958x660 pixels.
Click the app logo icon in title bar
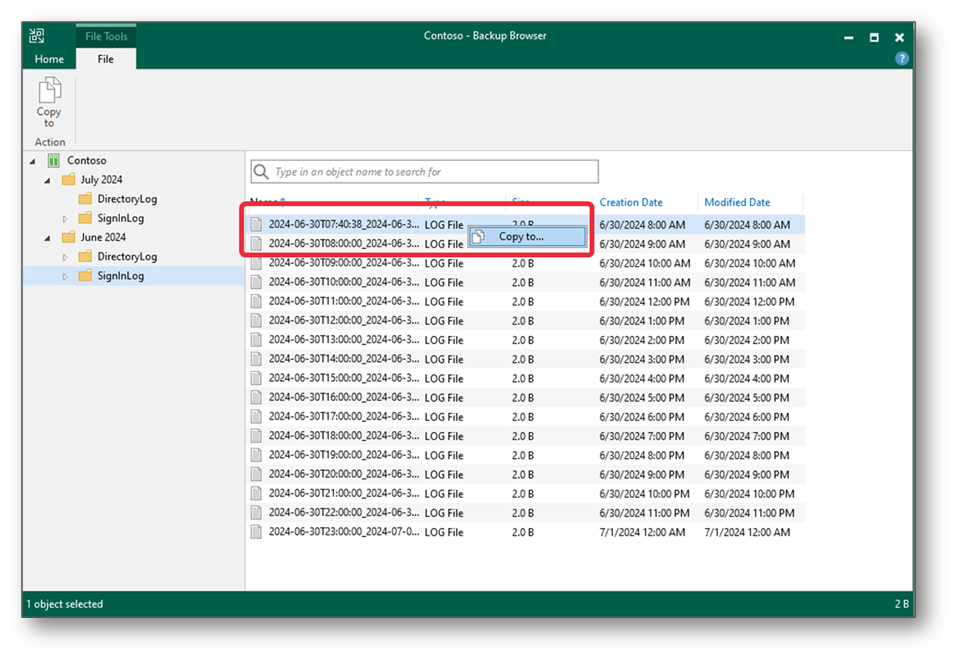pyautogui.click(x=36, y=36)
